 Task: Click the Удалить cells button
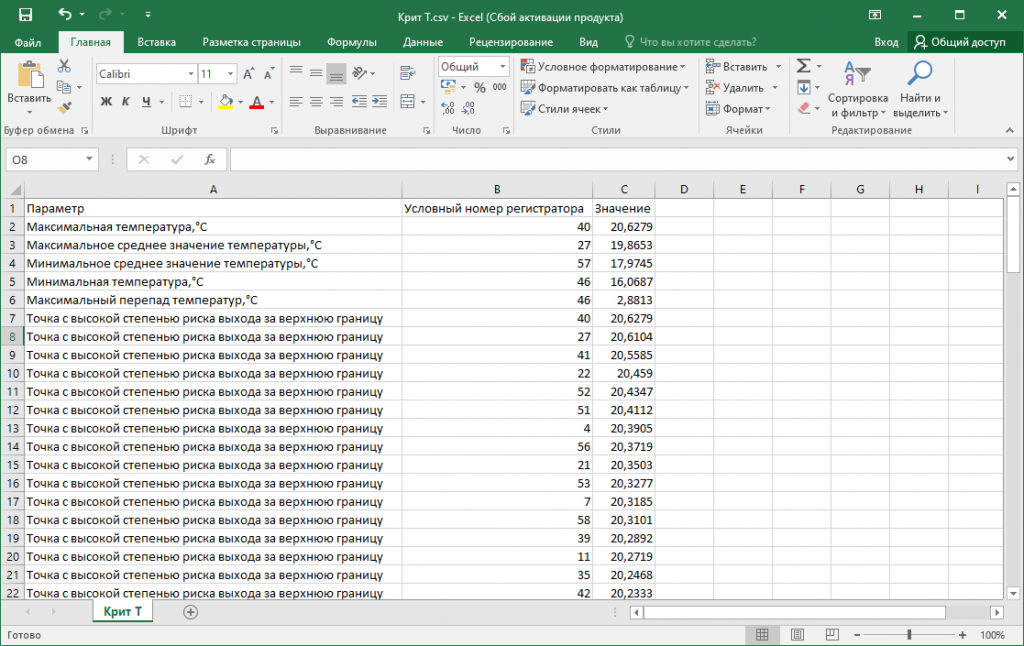(742, 88)
